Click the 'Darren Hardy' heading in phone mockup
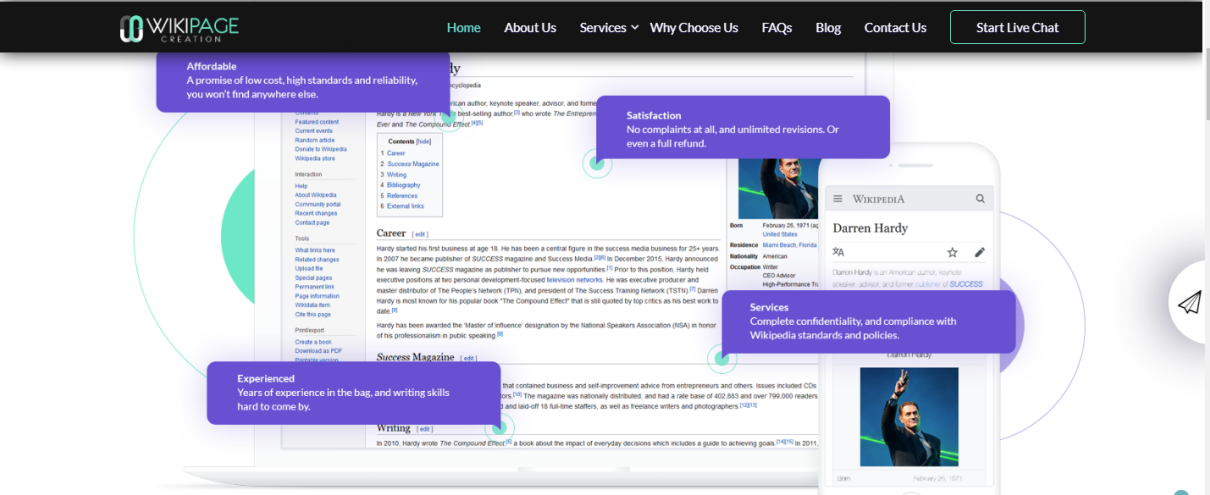This screenshot has width=1210, height=495. [870, 228]
